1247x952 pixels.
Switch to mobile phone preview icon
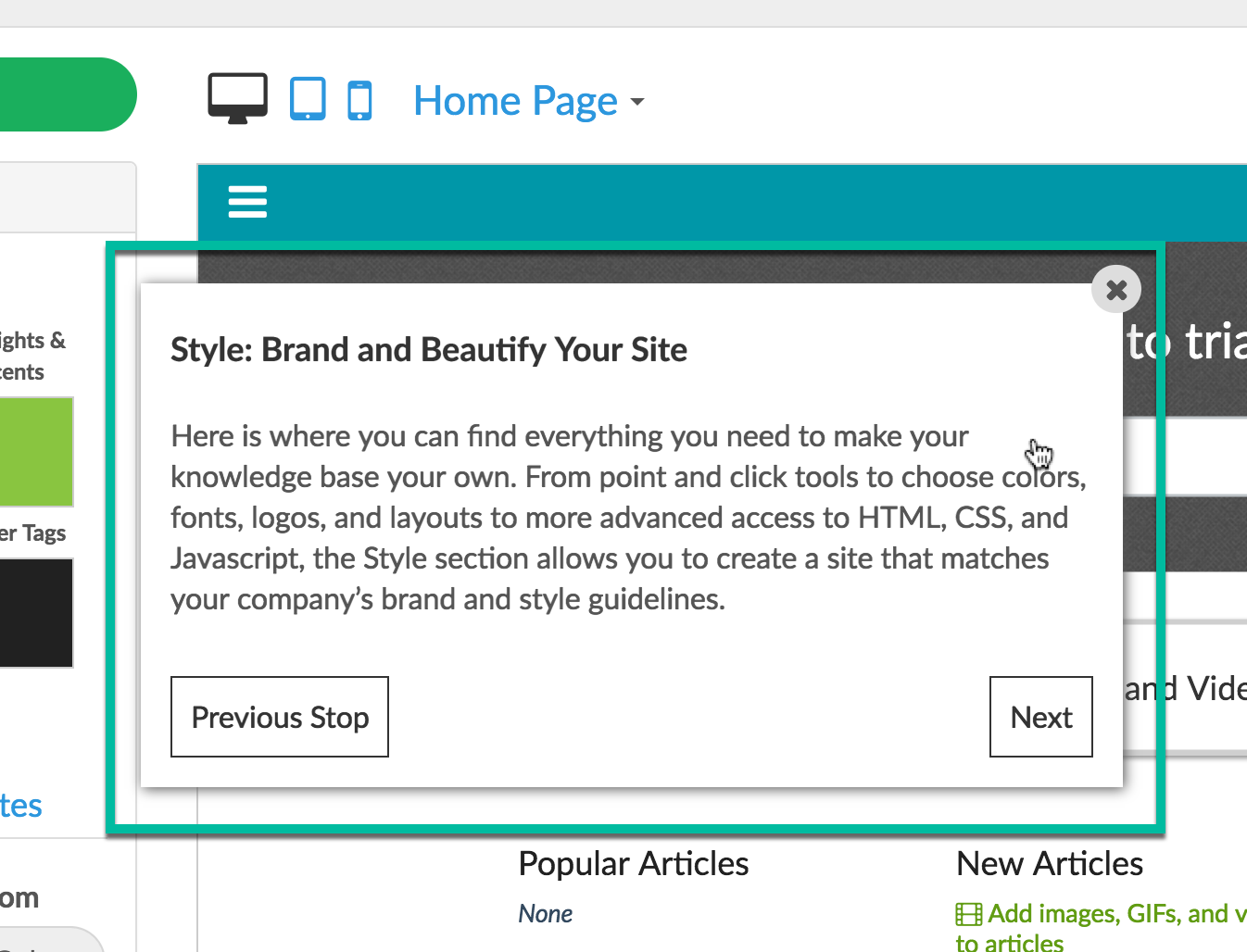click(x=359, y=100)
